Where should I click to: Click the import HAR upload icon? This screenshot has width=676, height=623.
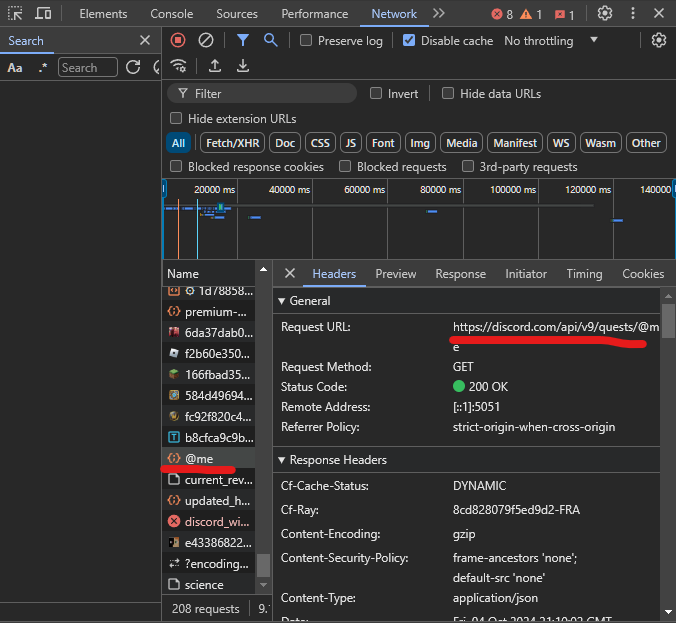(215, 66)
